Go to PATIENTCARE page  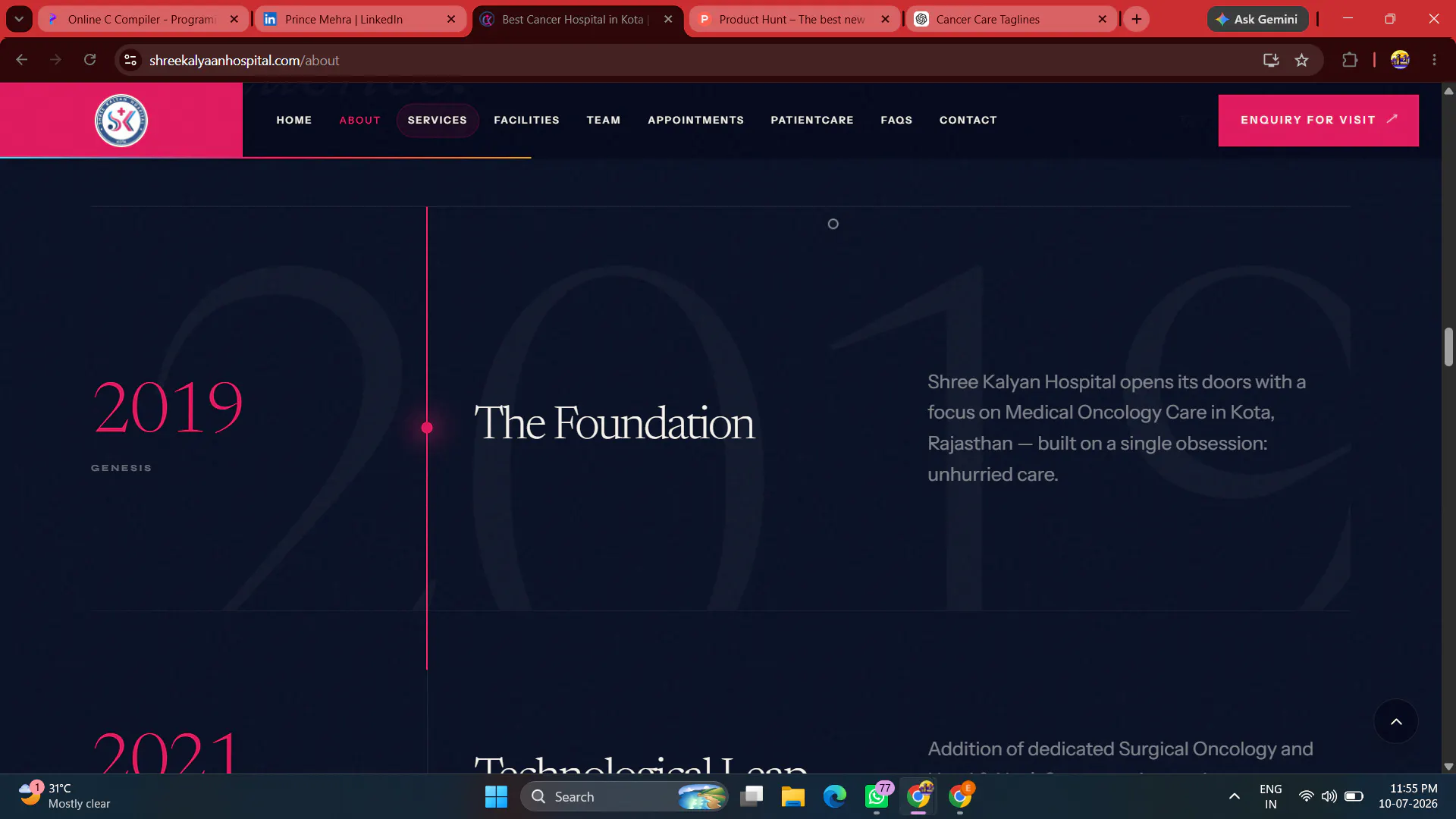(x=812, y=121)
